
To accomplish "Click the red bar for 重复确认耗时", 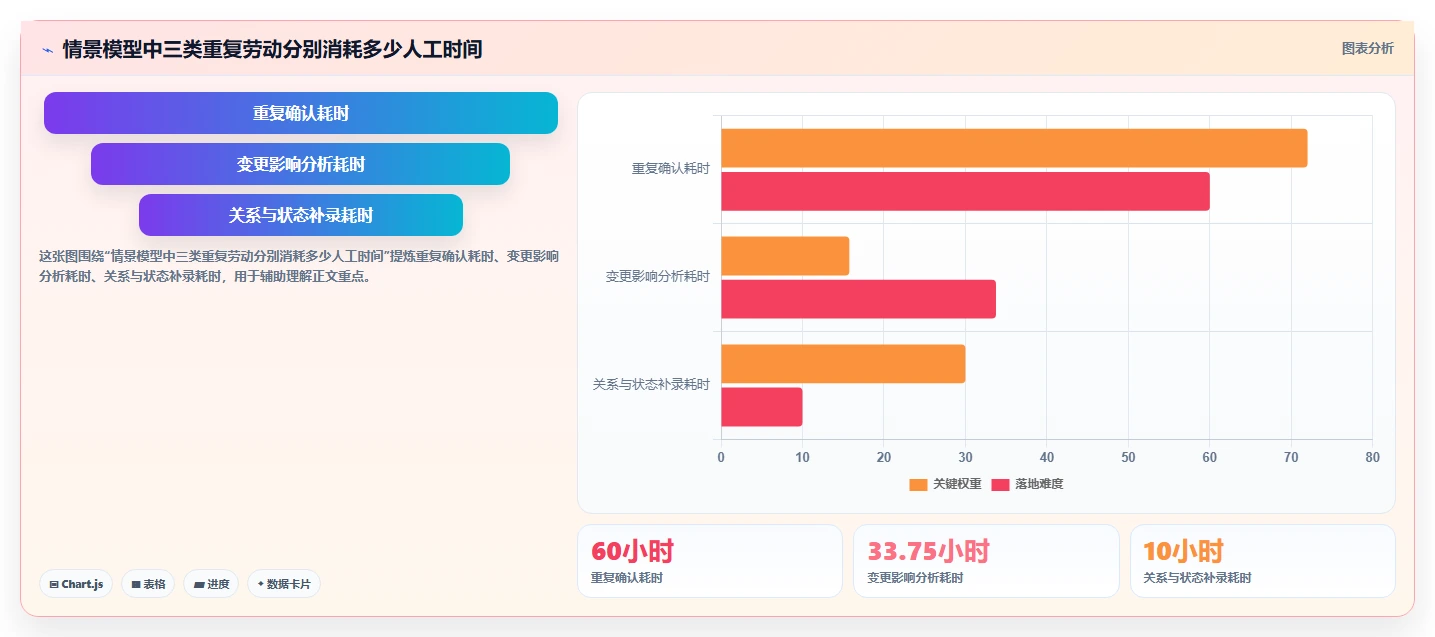I will (965, 191).
